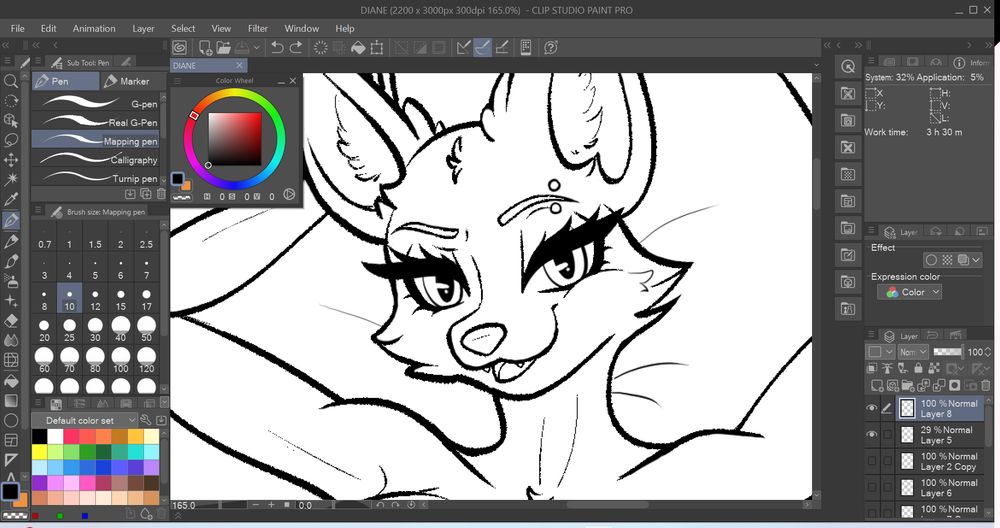Open the Window menu
The width and height of the screenshot is (1000, 528).
(x=302, y=29)
